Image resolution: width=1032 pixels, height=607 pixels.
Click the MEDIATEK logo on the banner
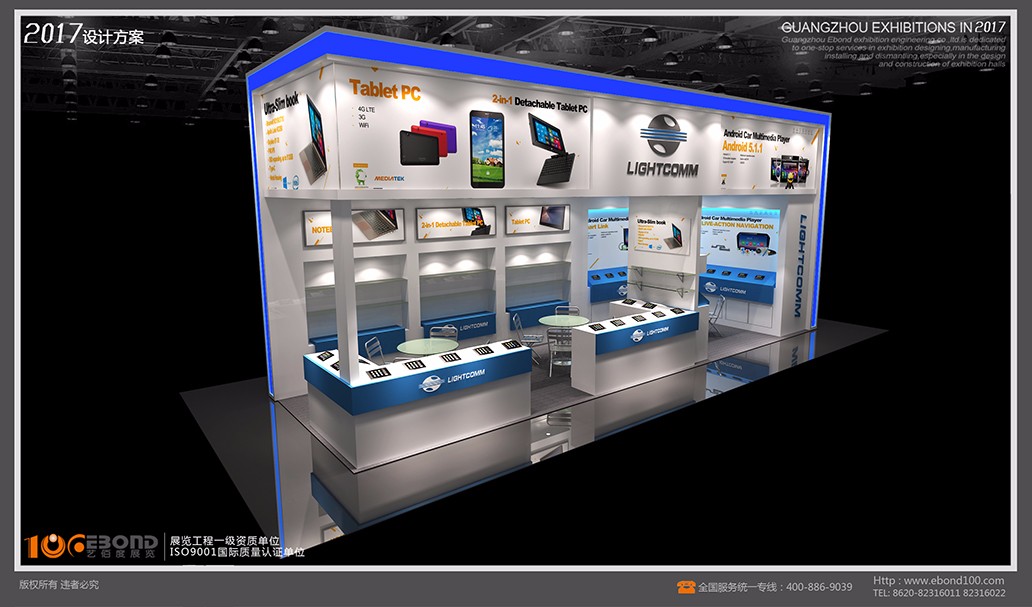(389, 178)
